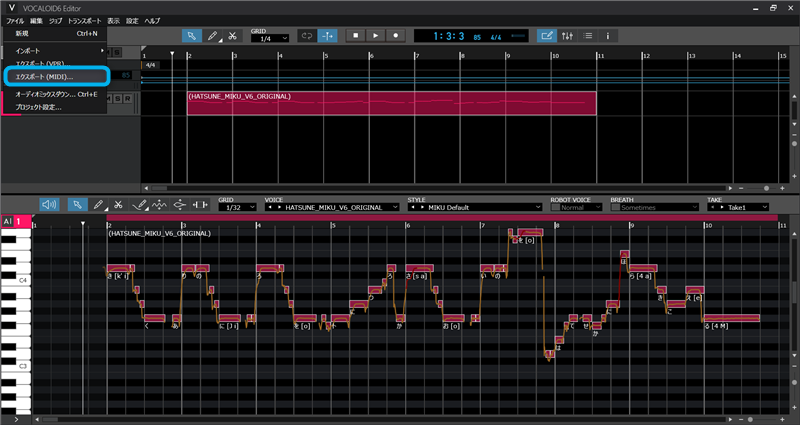Toggle the Record arm R button on the track
This screenshot has height=425, width=800.
[x=128, y=98]
